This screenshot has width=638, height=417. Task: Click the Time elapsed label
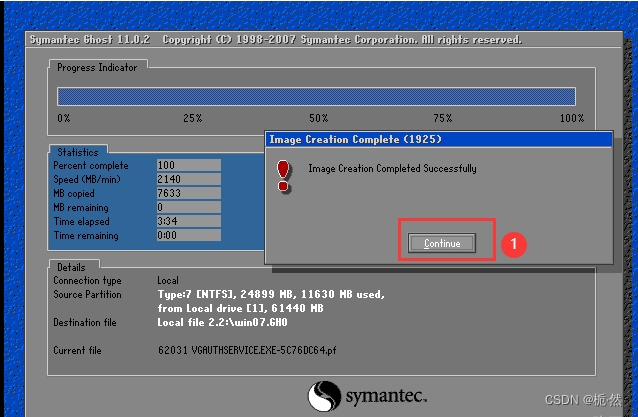pos(81,221)
